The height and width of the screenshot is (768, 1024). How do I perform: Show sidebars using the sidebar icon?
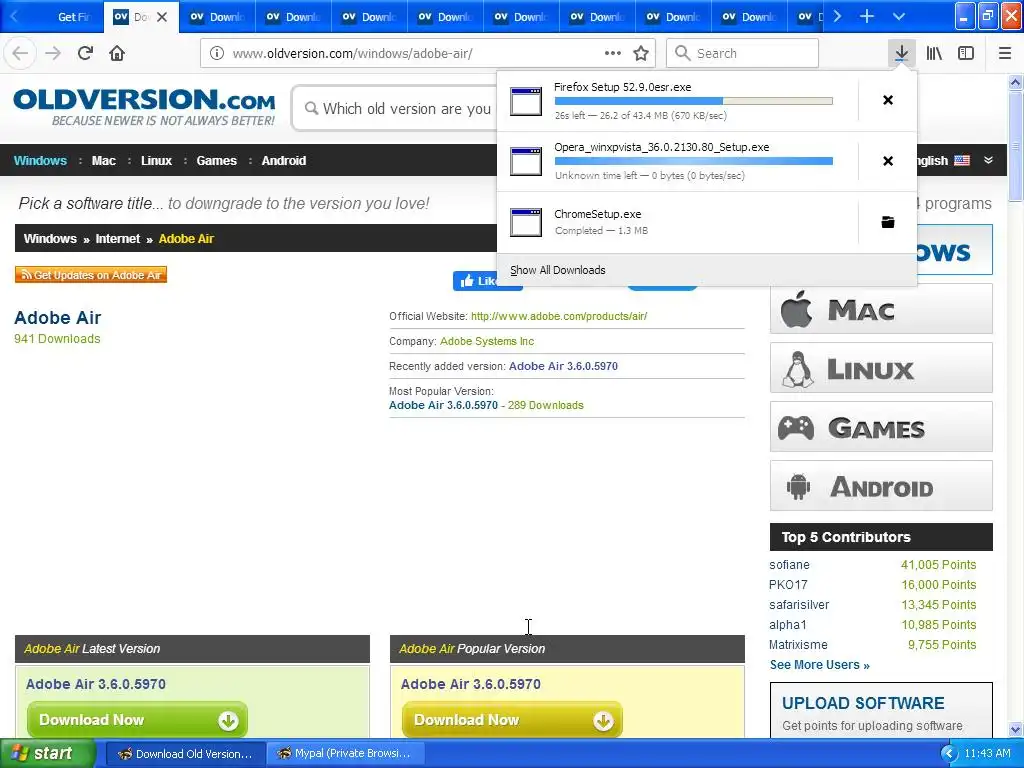[x=966, y=53]
